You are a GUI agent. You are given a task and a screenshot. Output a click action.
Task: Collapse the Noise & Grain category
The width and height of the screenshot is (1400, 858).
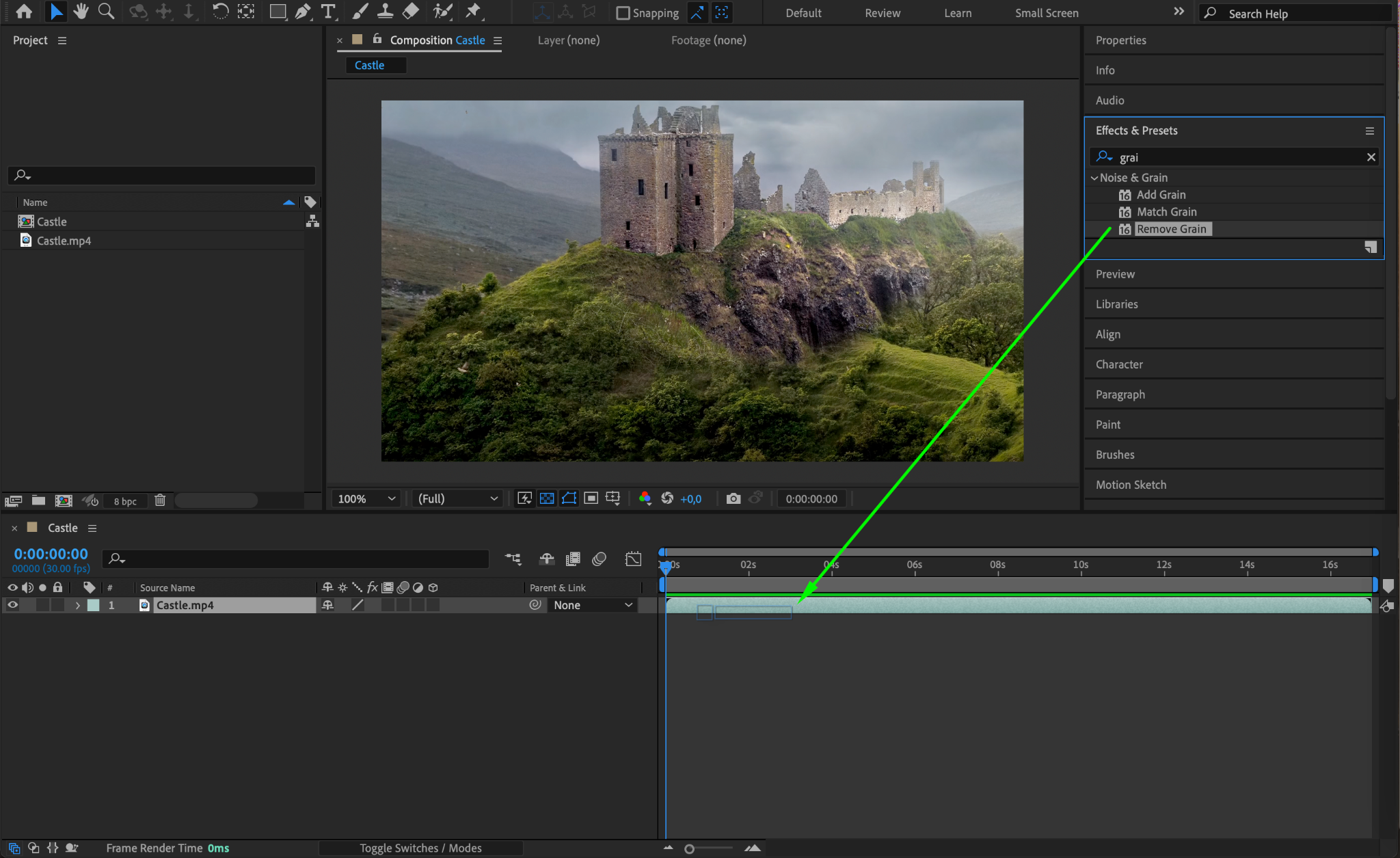point(1094,178)
